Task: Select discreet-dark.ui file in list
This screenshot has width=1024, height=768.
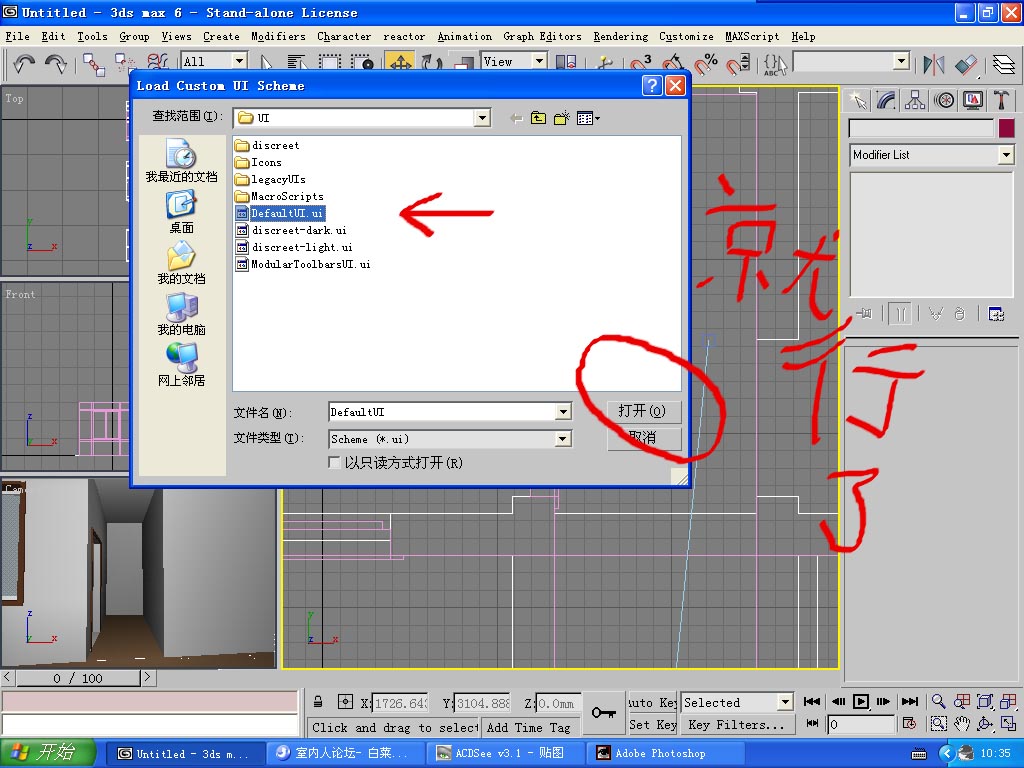Action: click(x=291, y=230)
